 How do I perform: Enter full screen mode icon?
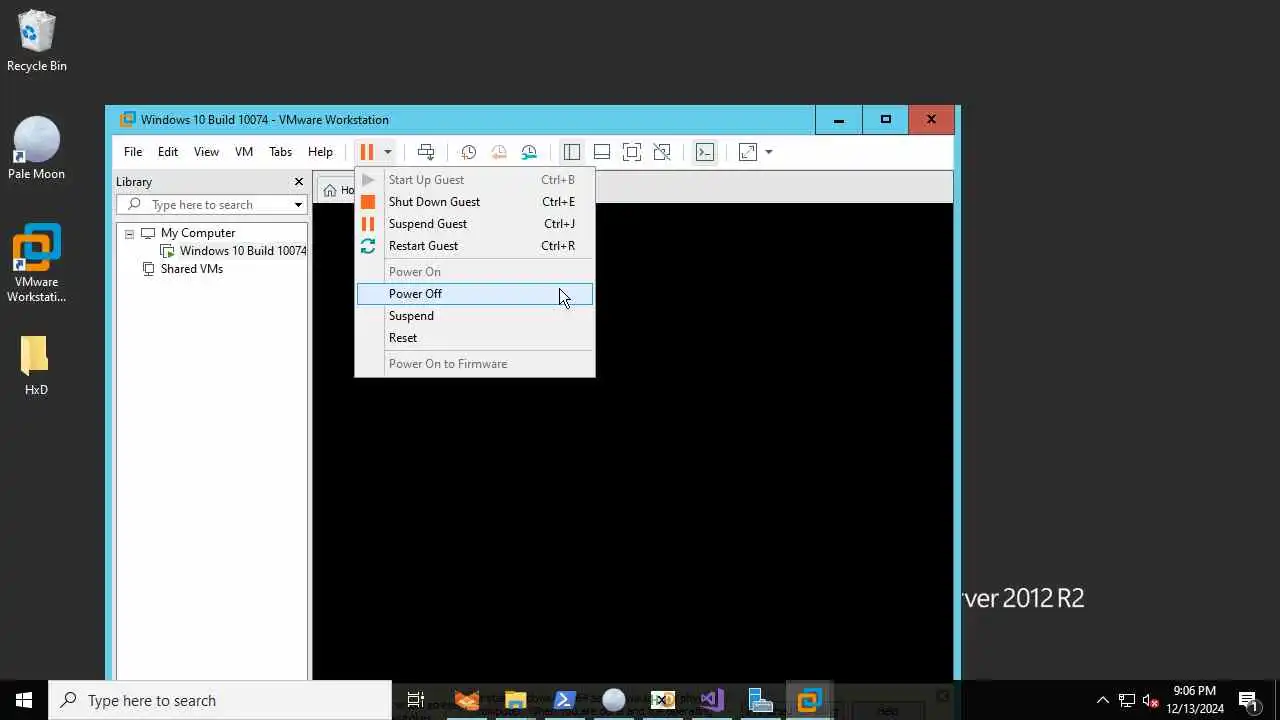tap(632, 152)
